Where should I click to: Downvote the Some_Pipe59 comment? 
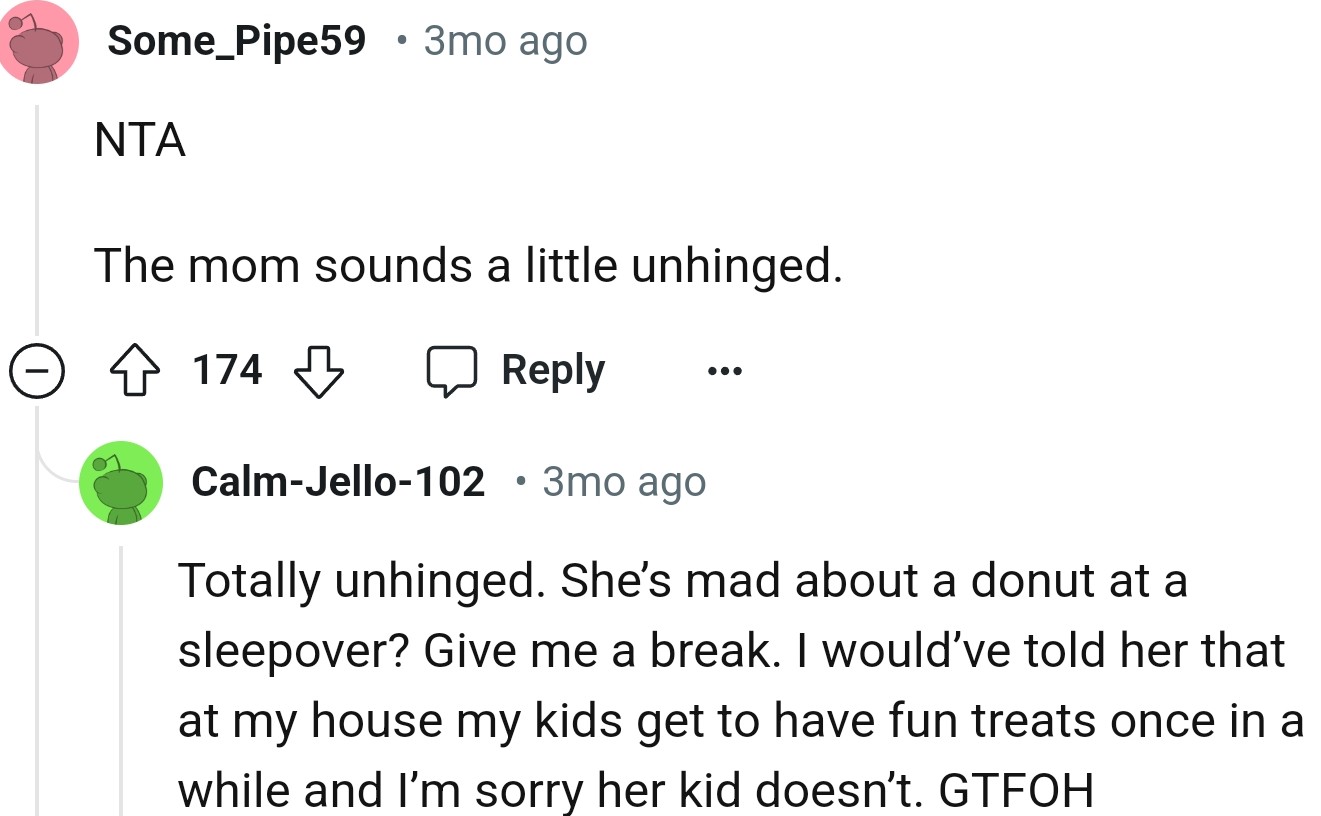coord(318,371)
